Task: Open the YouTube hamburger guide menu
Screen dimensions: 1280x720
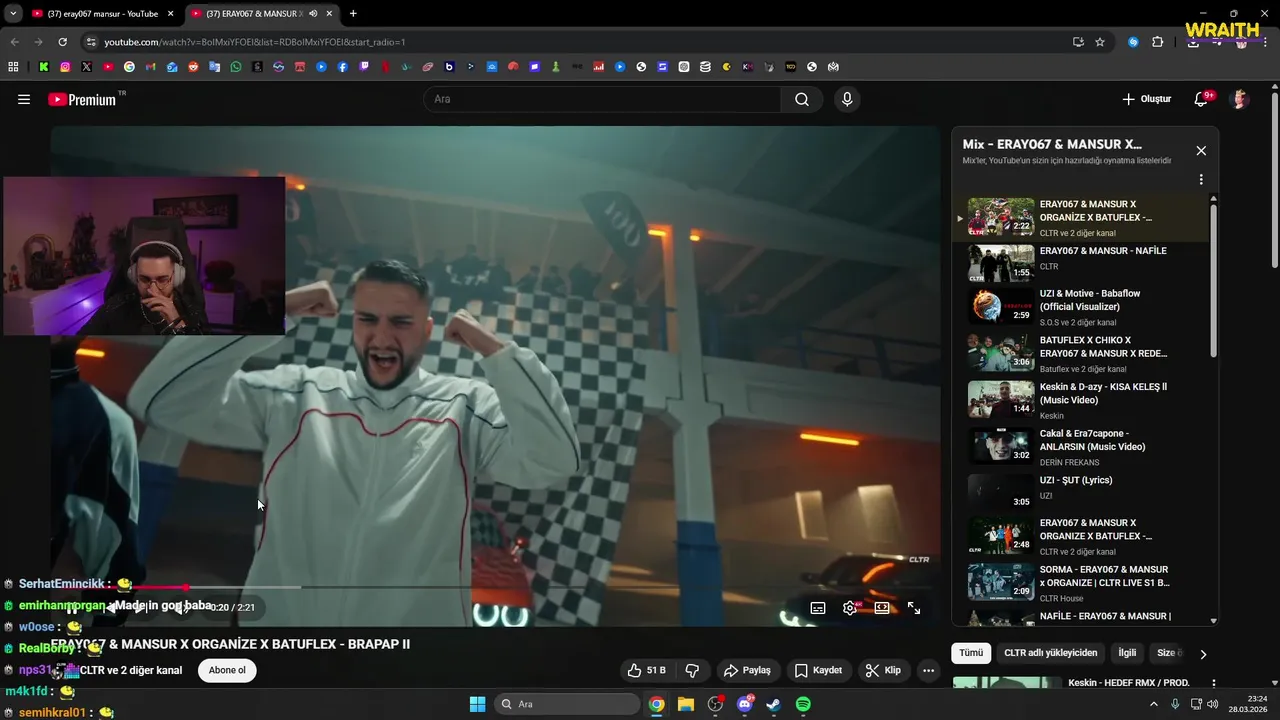Action: [24, 99]
